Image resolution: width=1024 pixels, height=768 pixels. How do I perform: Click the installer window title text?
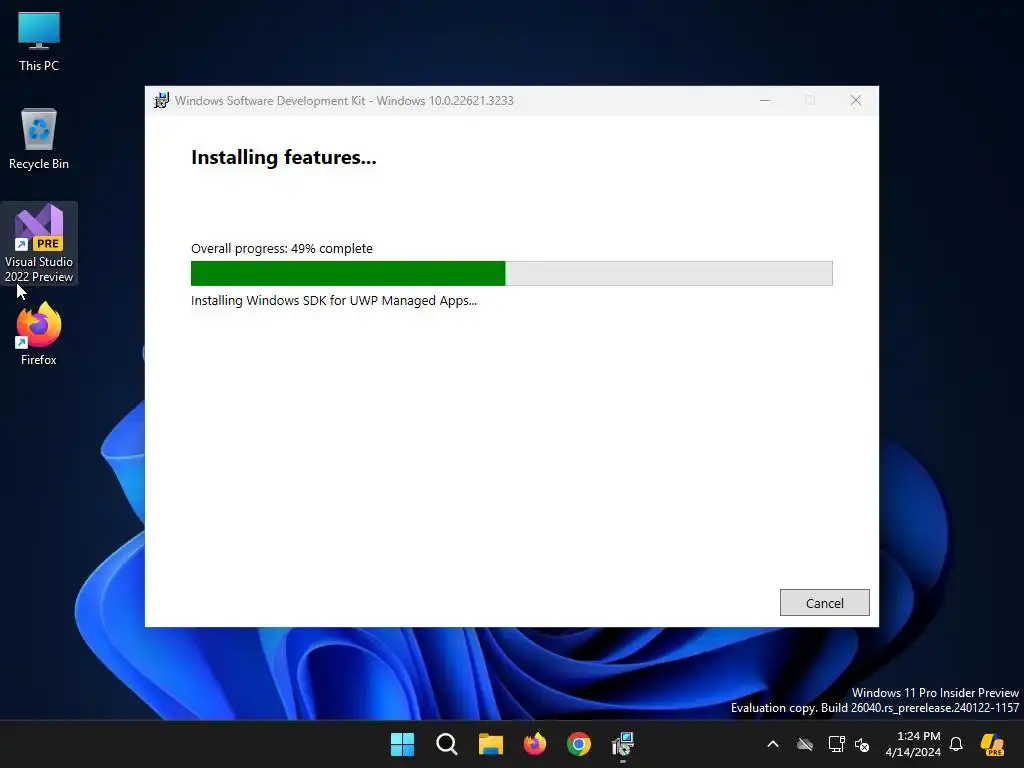(344, 101)
